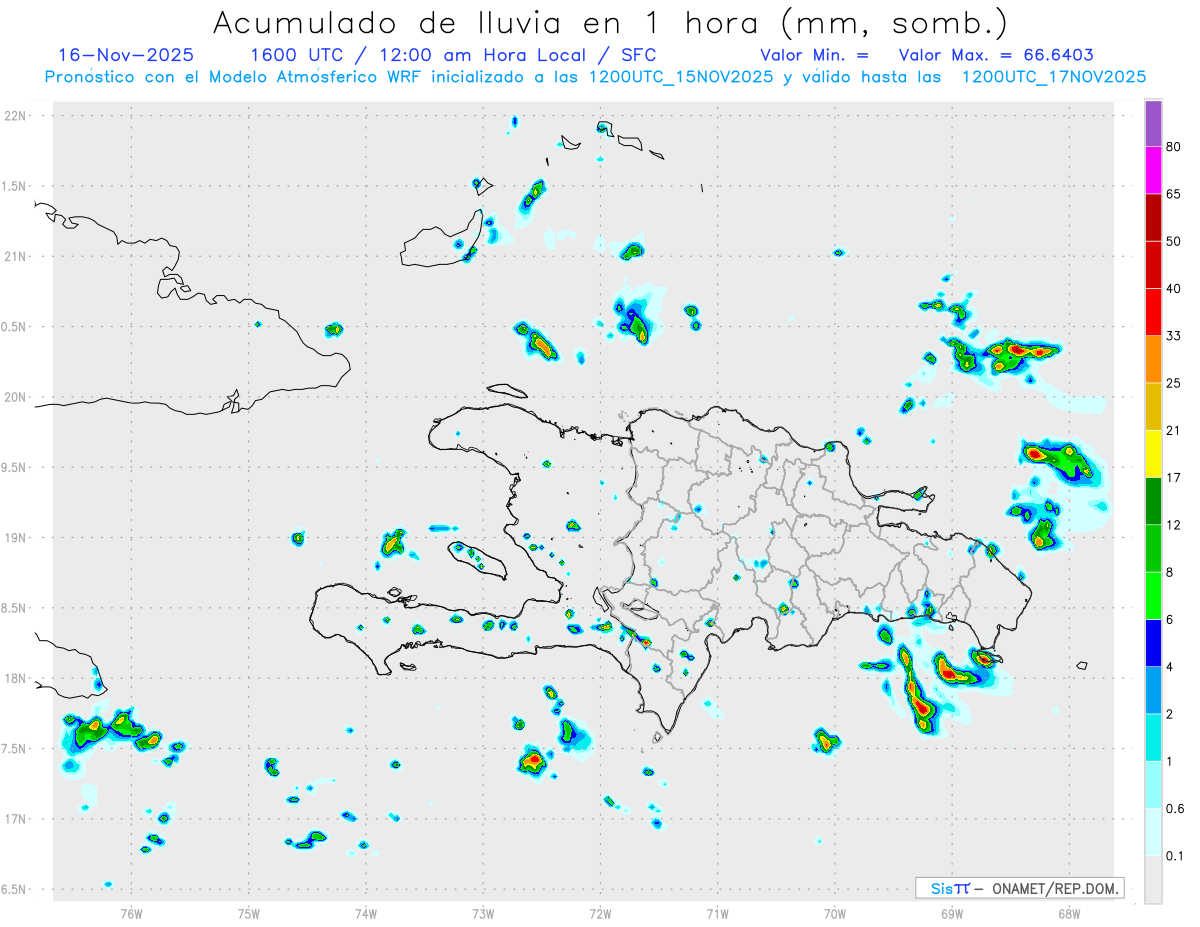Image resolution: width=1200 pixels, height=927 pixels.
Task: Click the '19N' latitude label
Action: tap(14, 537)
